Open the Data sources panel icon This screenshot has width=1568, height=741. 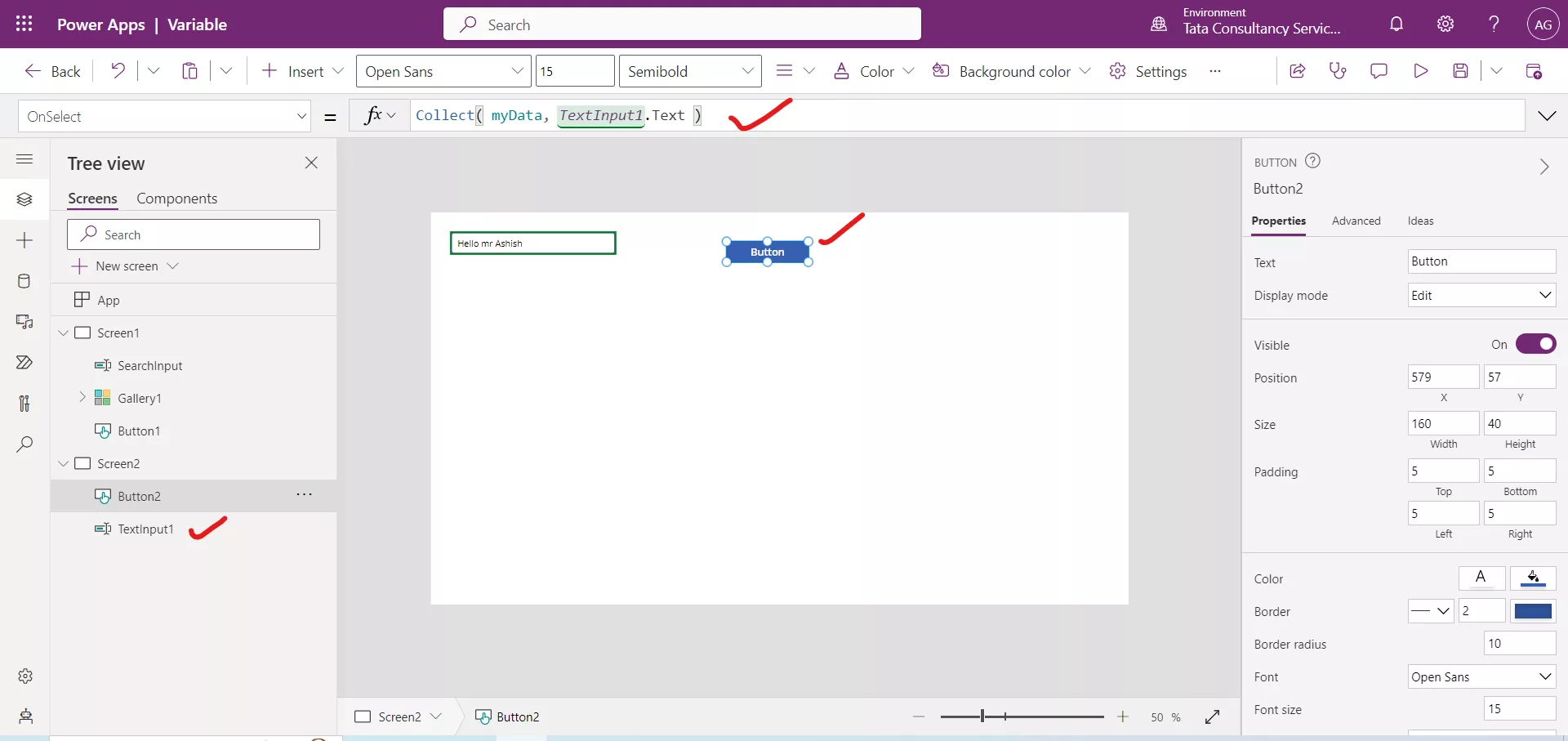(24, 281)
